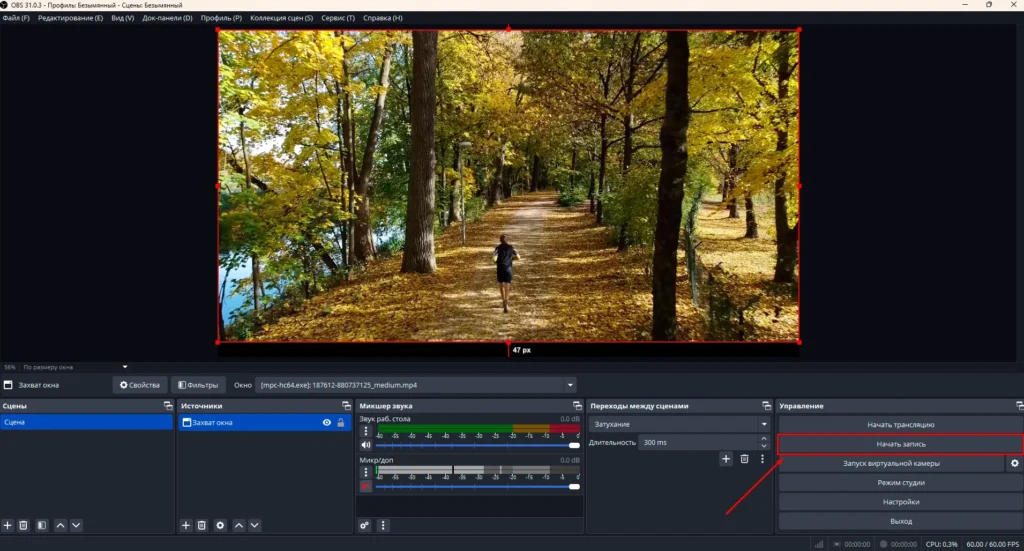The width and height of the screenshot is (1024, 551).
Task: Mute the Звук раб. стола audio
Action: [366, 445]
